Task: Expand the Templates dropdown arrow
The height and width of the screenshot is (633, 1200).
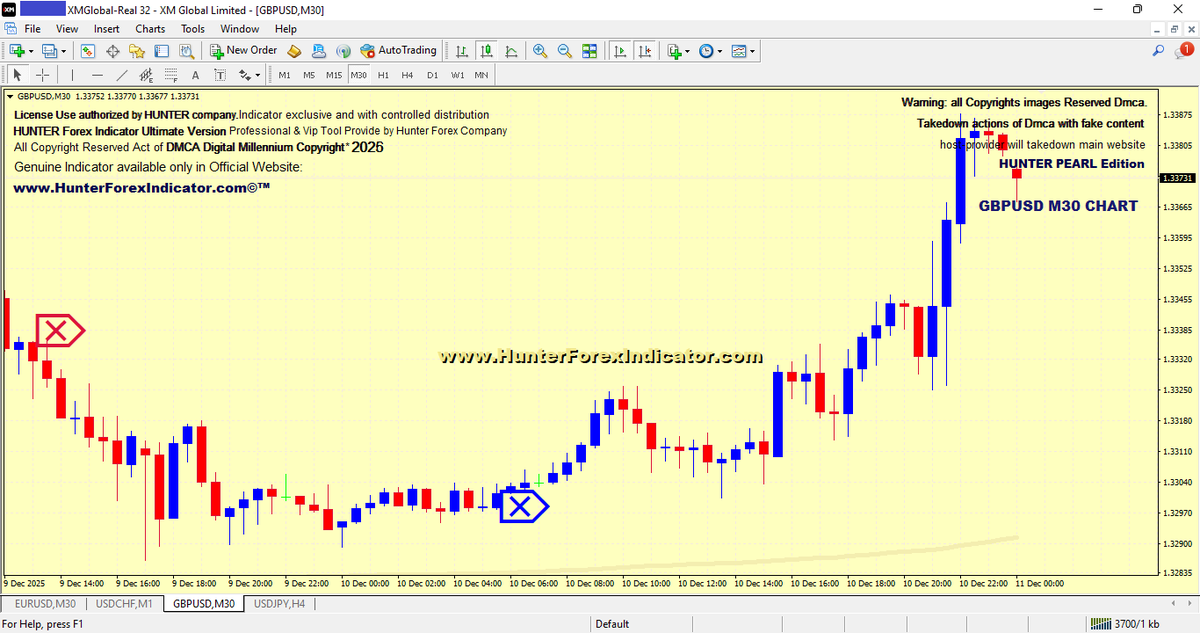Action: tap(752, 51)
